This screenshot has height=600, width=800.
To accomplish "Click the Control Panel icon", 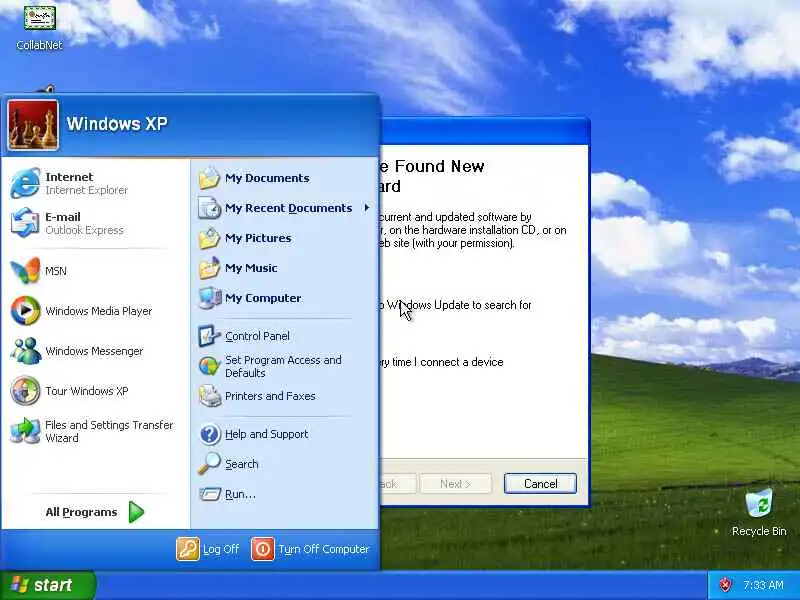I will click(x=209, y=336).
